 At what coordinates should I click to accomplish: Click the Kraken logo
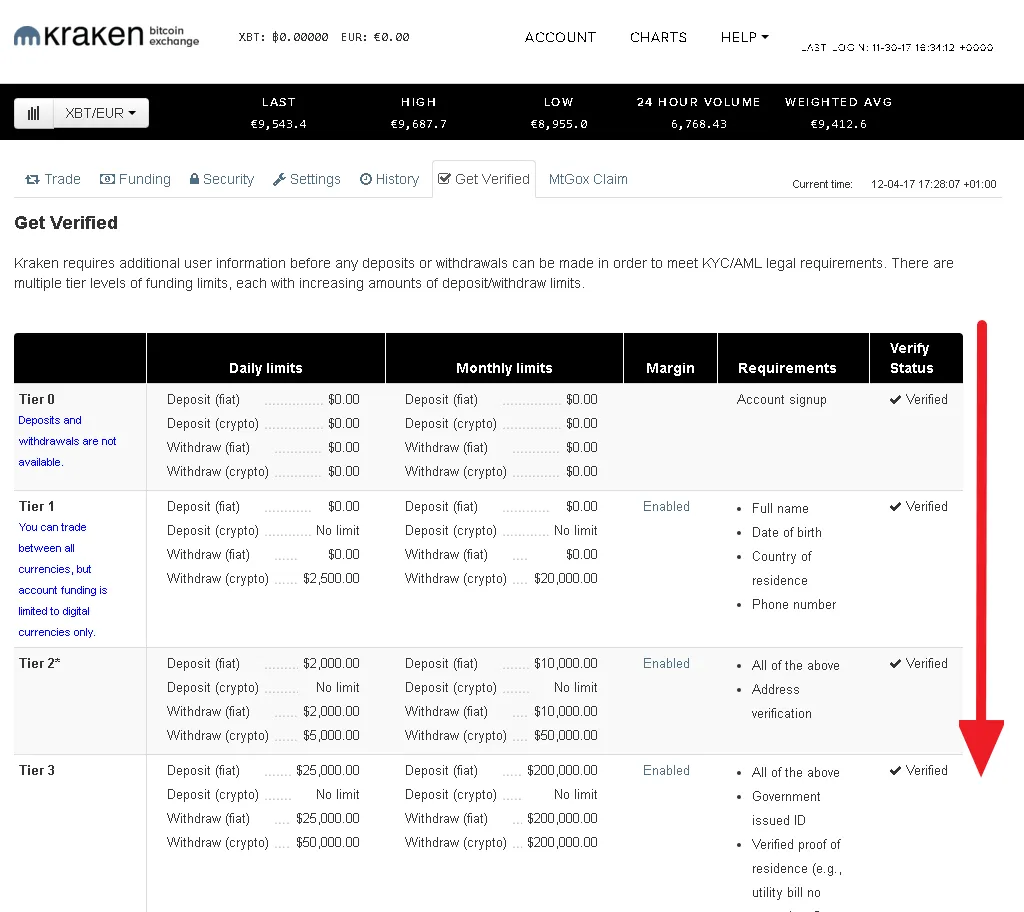[106, 36]
